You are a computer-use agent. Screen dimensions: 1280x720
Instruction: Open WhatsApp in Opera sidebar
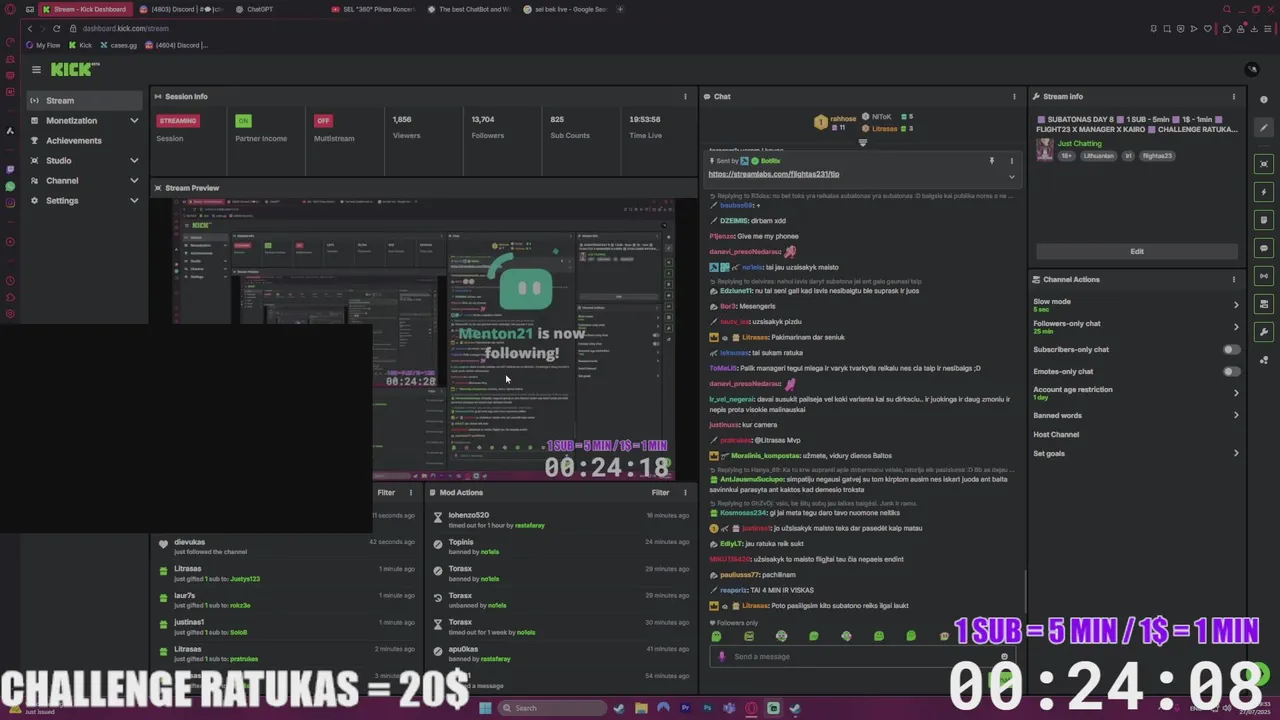pos(10,186)
